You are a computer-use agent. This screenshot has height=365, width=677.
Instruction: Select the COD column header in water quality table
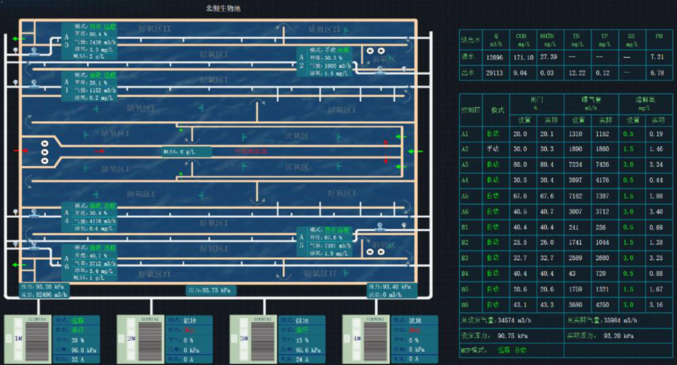(x=523, y=40)
